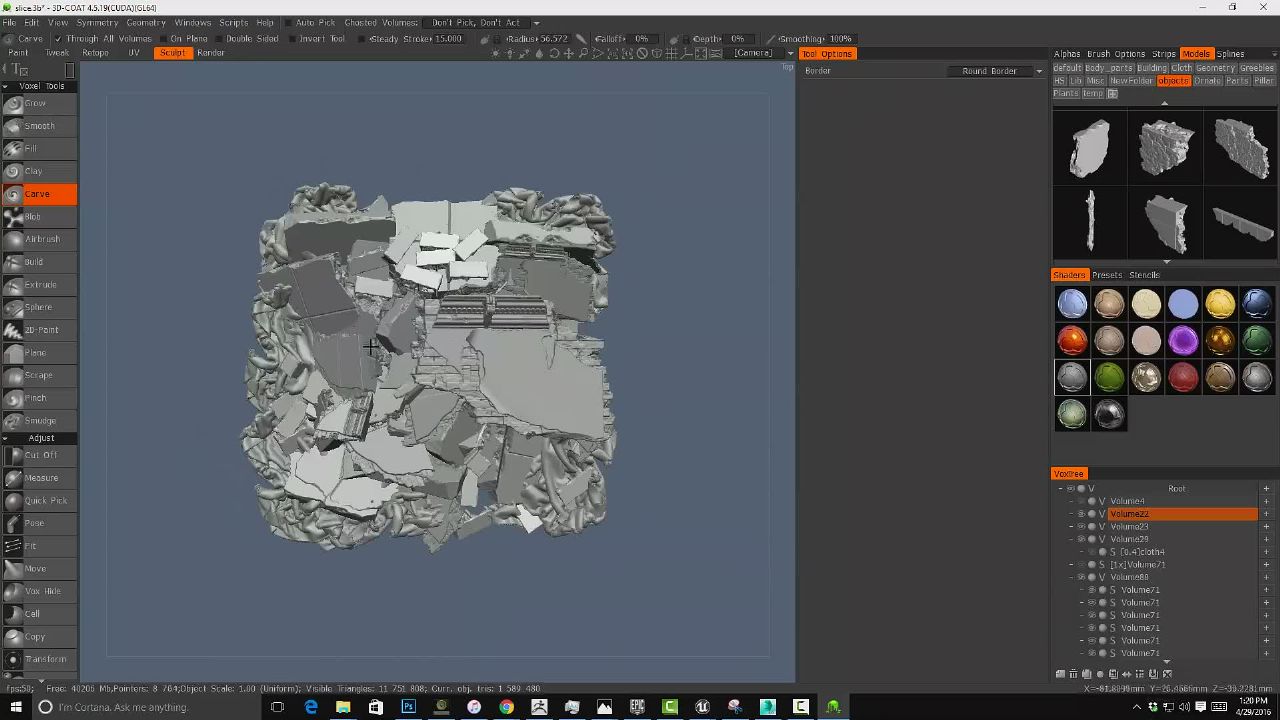Open the Round Border dropdown

[995, 71]
